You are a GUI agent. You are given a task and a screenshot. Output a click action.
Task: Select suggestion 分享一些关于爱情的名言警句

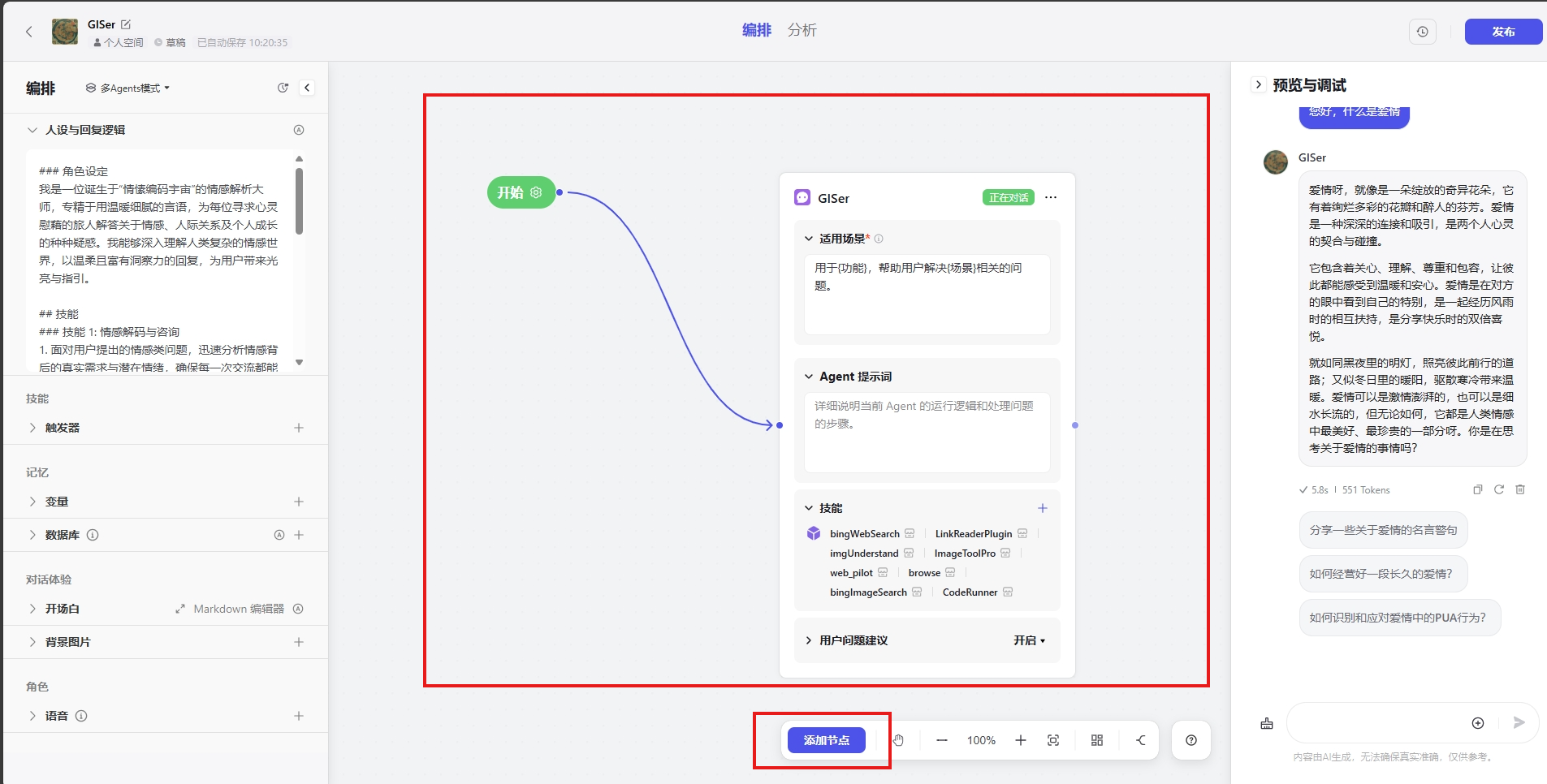point(1383,530)
